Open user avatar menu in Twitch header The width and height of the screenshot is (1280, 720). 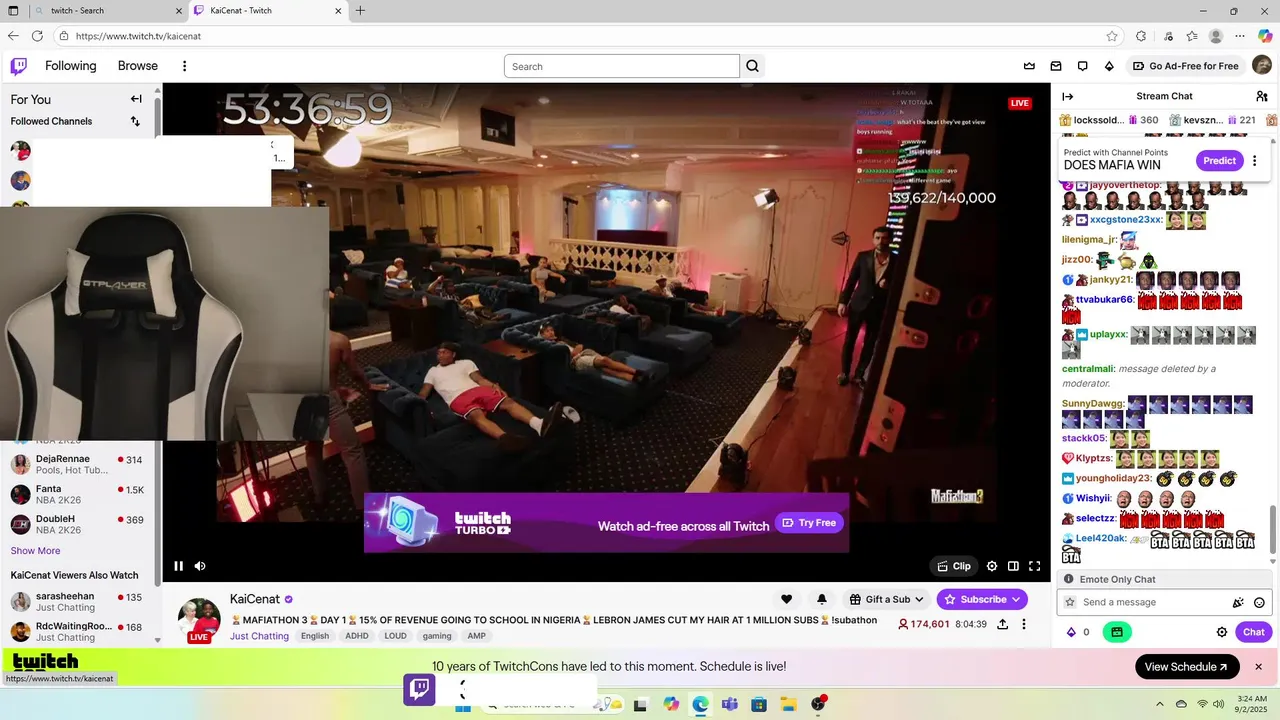pyautogui.click(x=1261, y=66)
